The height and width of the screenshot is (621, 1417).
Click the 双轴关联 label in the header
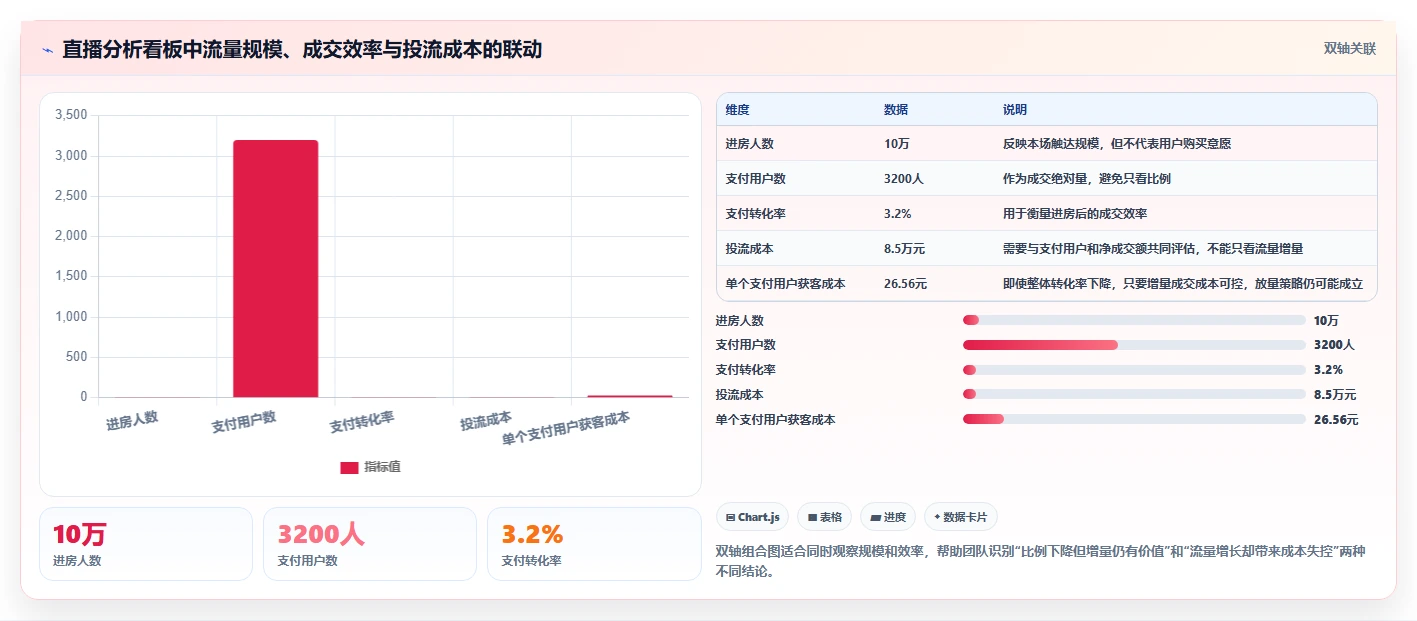(1350, 48)
